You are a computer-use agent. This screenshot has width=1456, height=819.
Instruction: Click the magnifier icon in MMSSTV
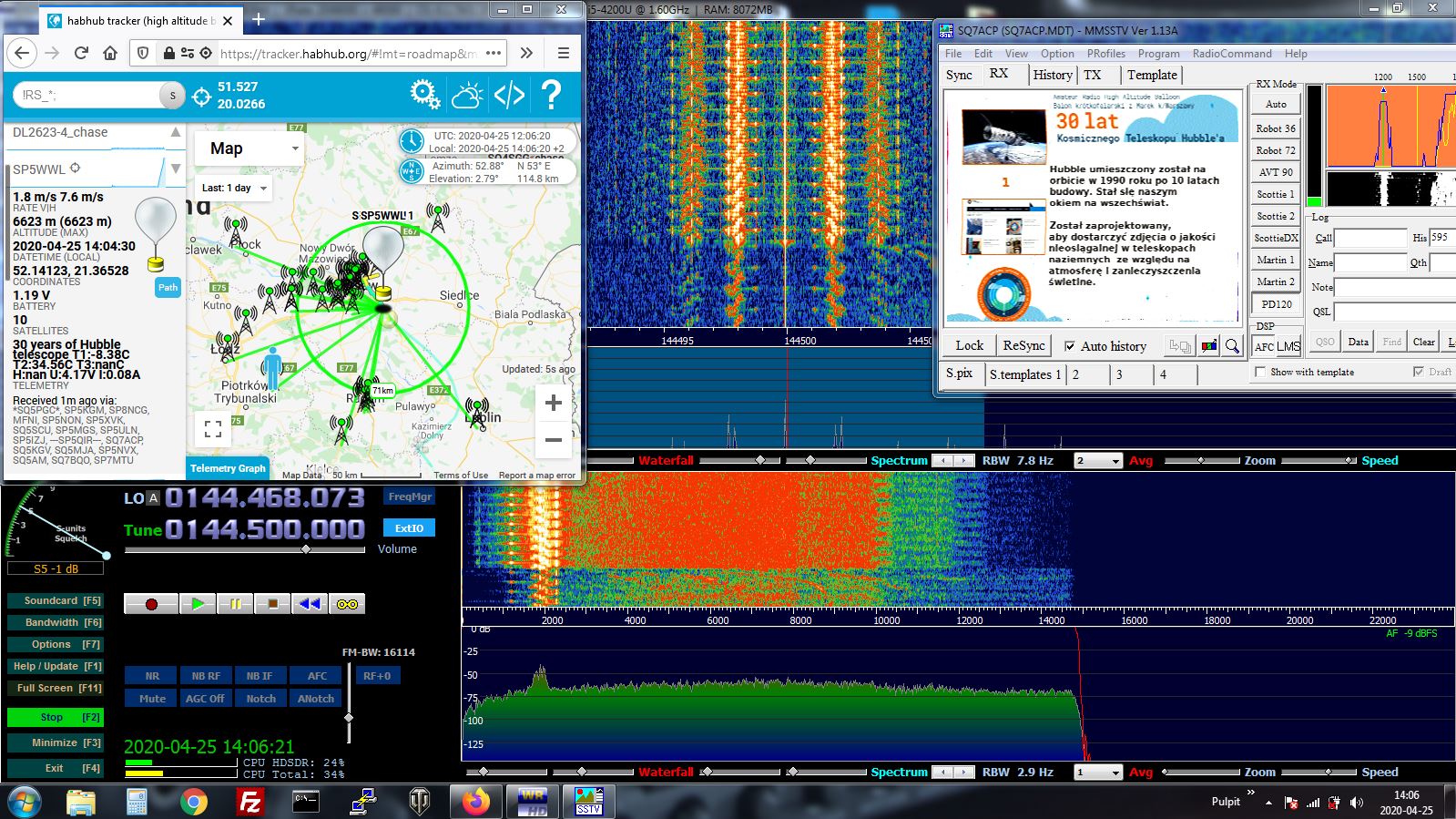click(1232, 346)
